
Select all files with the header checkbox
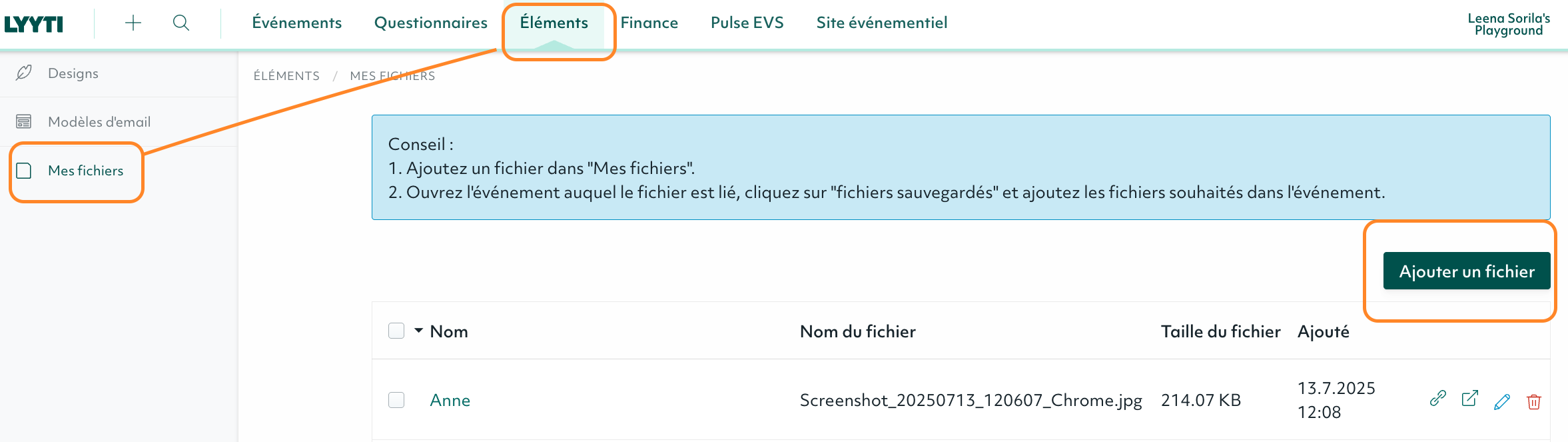coord(396,330)
